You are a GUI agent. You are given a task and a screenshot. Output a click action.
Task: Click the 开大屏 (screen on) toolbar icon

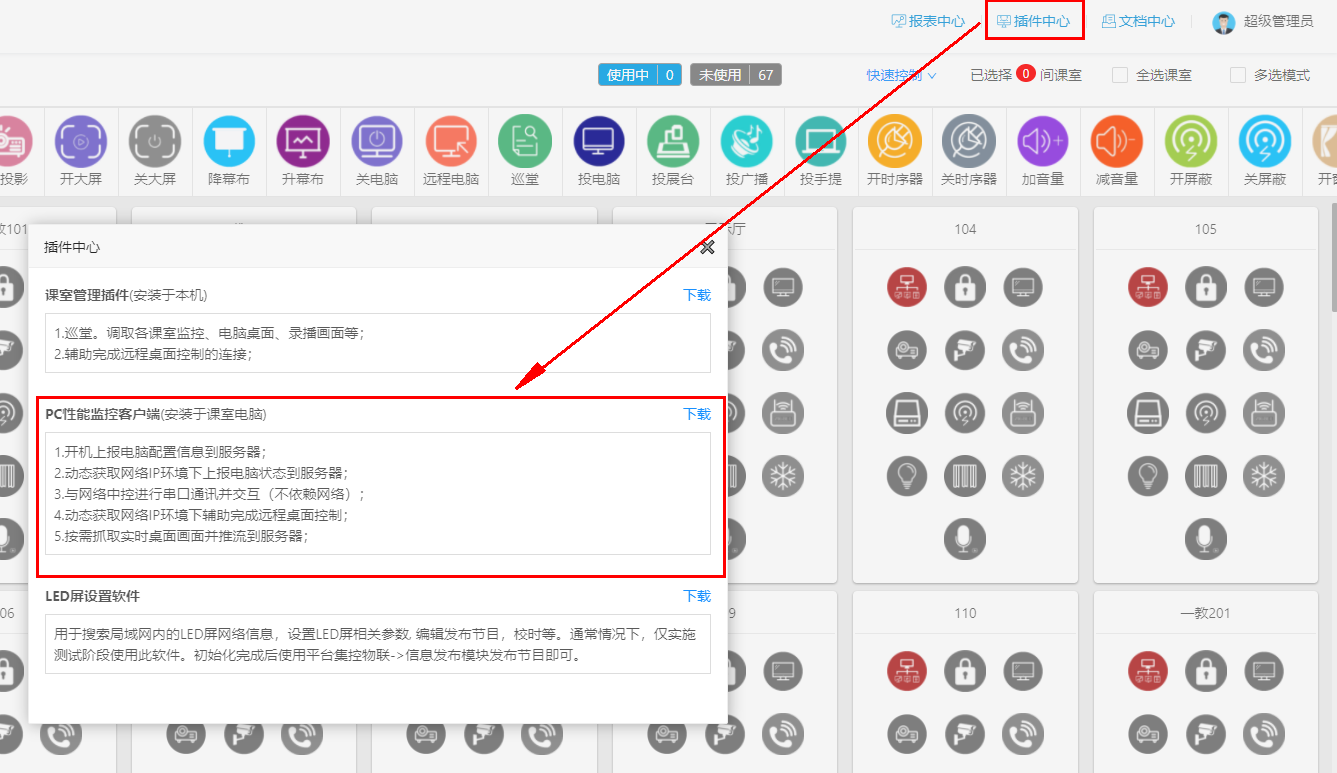pyautogui.click(x=81, y=141)
